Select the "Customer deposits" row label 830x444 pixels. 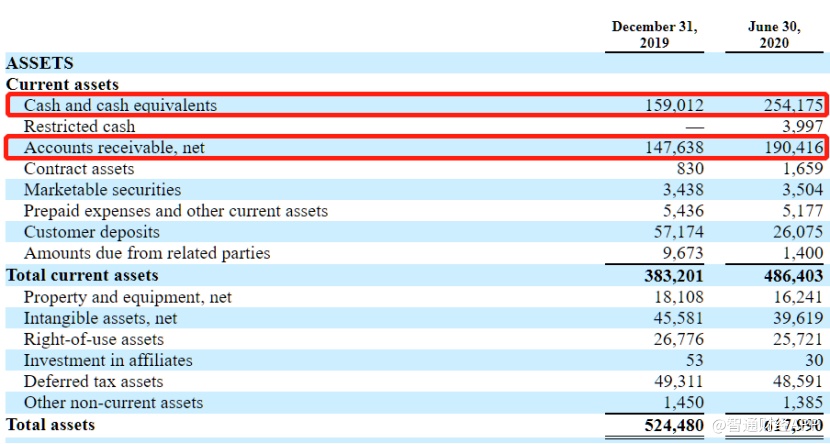[92, 232]
